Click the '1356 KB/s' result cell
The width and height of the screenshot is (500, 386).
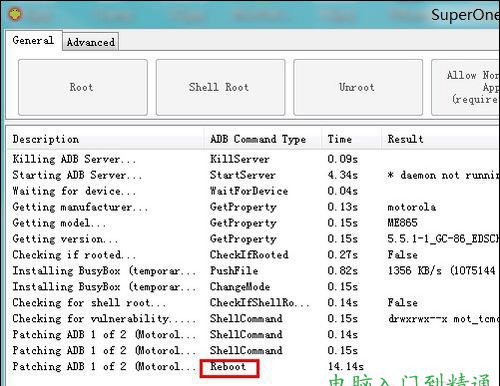(x=442, y=271)
